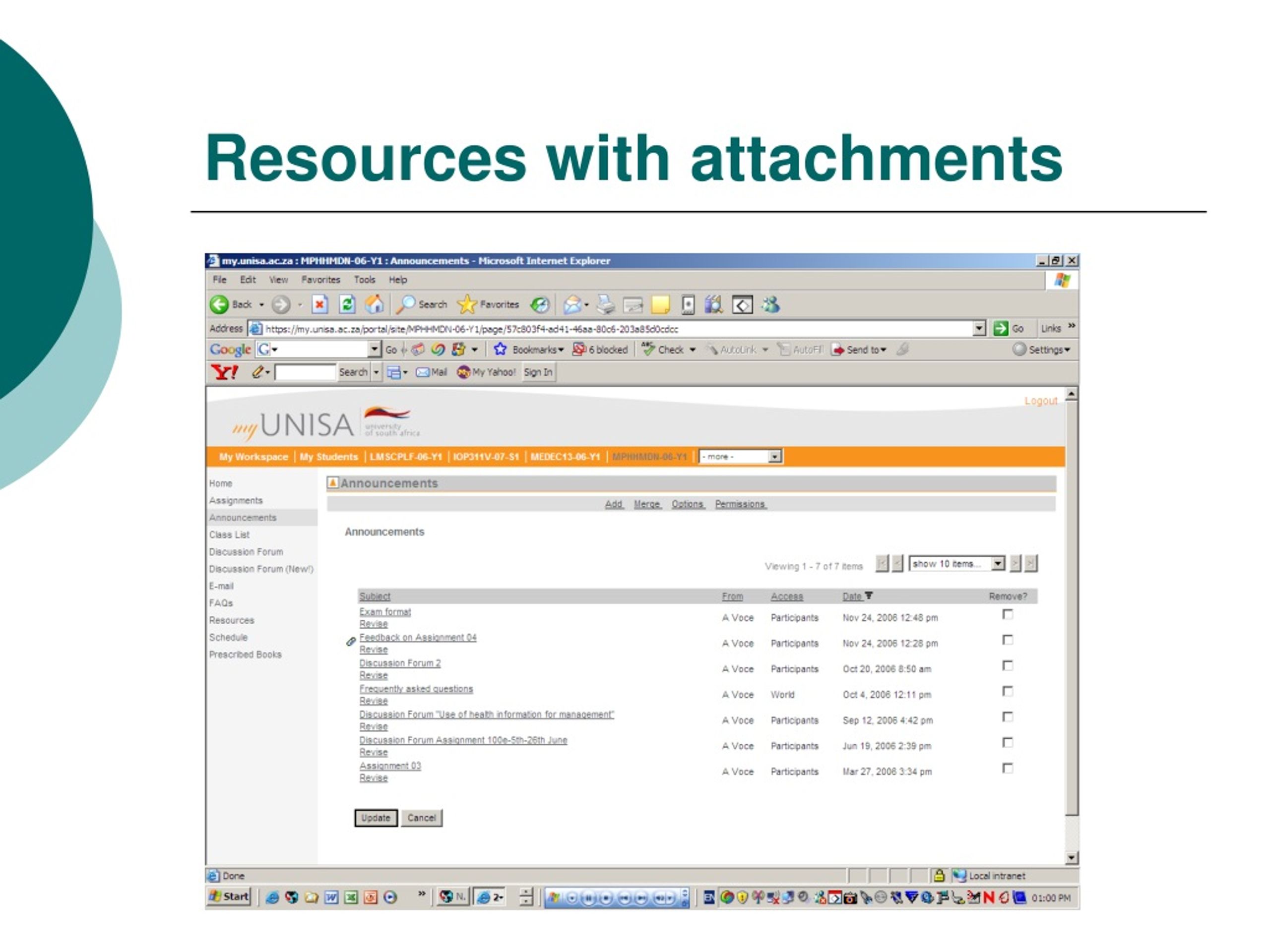The width and height of the screenshot is (1270, 952).
Task: Open the Edit menu
Action: click(x=248, y=280)
